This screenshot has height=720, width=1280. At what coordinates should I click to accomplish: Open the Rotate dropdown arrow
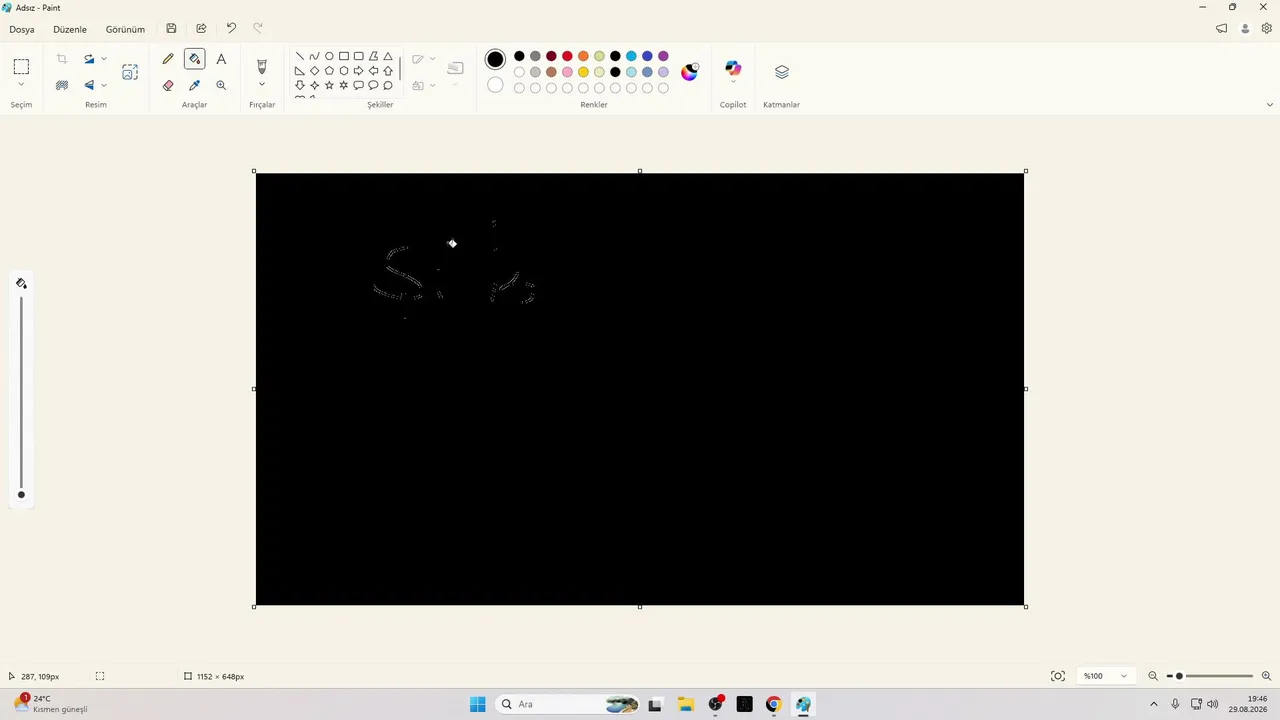104,59
